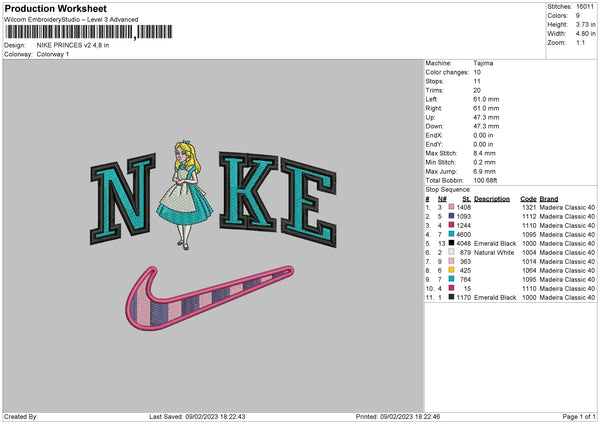
Task: Select the 'Wilcom EmbroideryStudio – Level 3 Advanced' line
Action: (71, 20)
